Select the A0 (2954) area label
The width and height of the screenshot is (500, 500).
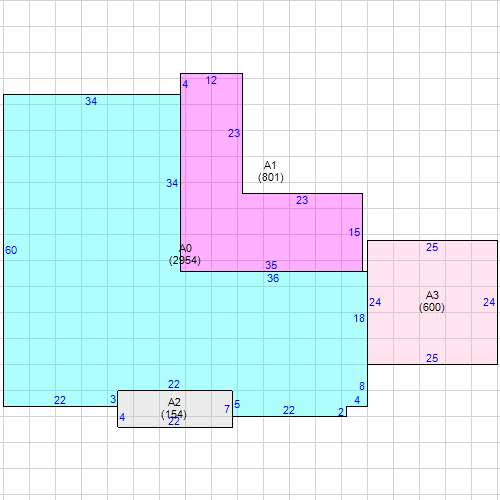185,254
